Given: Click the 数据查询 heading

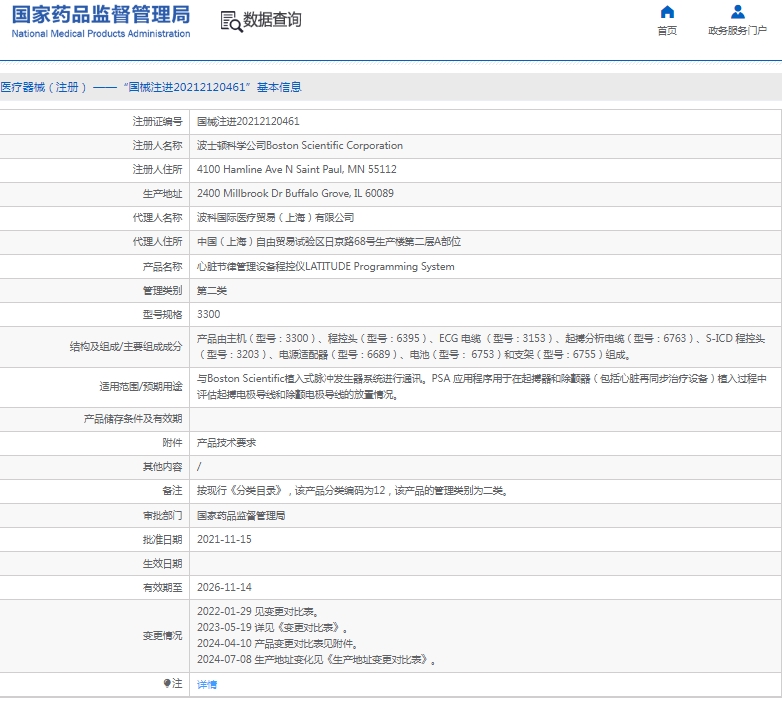Looking at the screenshot, I should coord(272,20).
